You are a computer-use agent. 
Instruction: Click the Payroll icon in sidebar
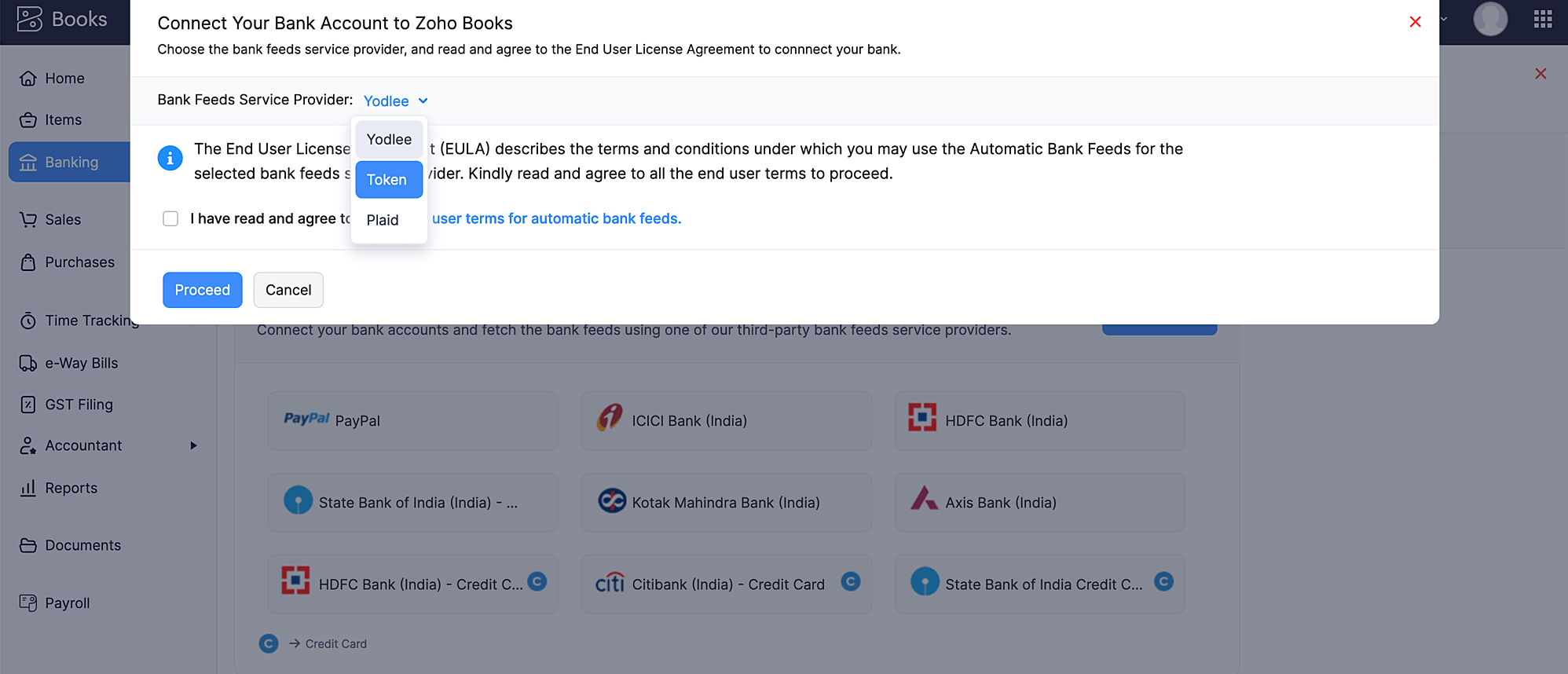28,603
